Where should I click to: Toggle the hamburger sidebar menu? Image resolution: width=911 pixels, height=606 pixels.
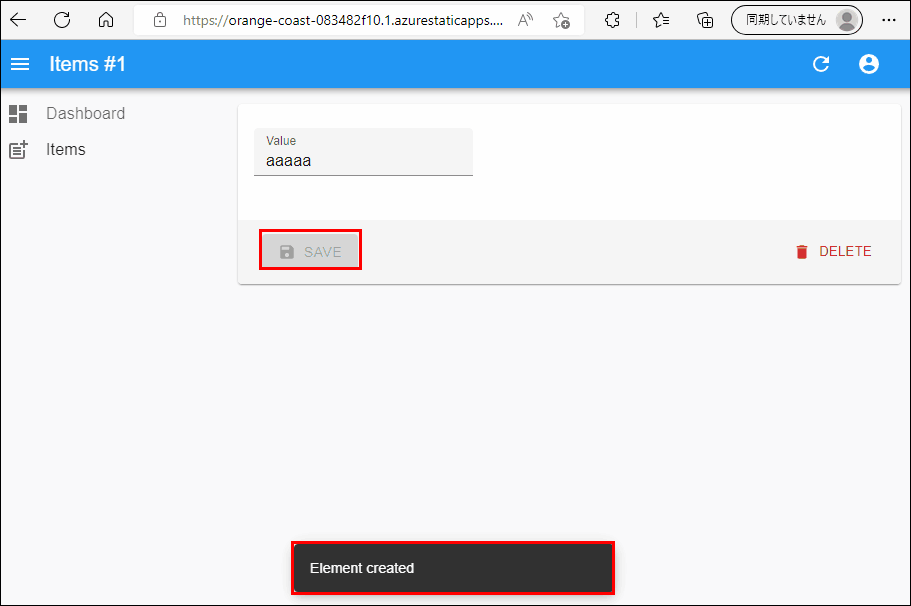(x=20, y=64)
